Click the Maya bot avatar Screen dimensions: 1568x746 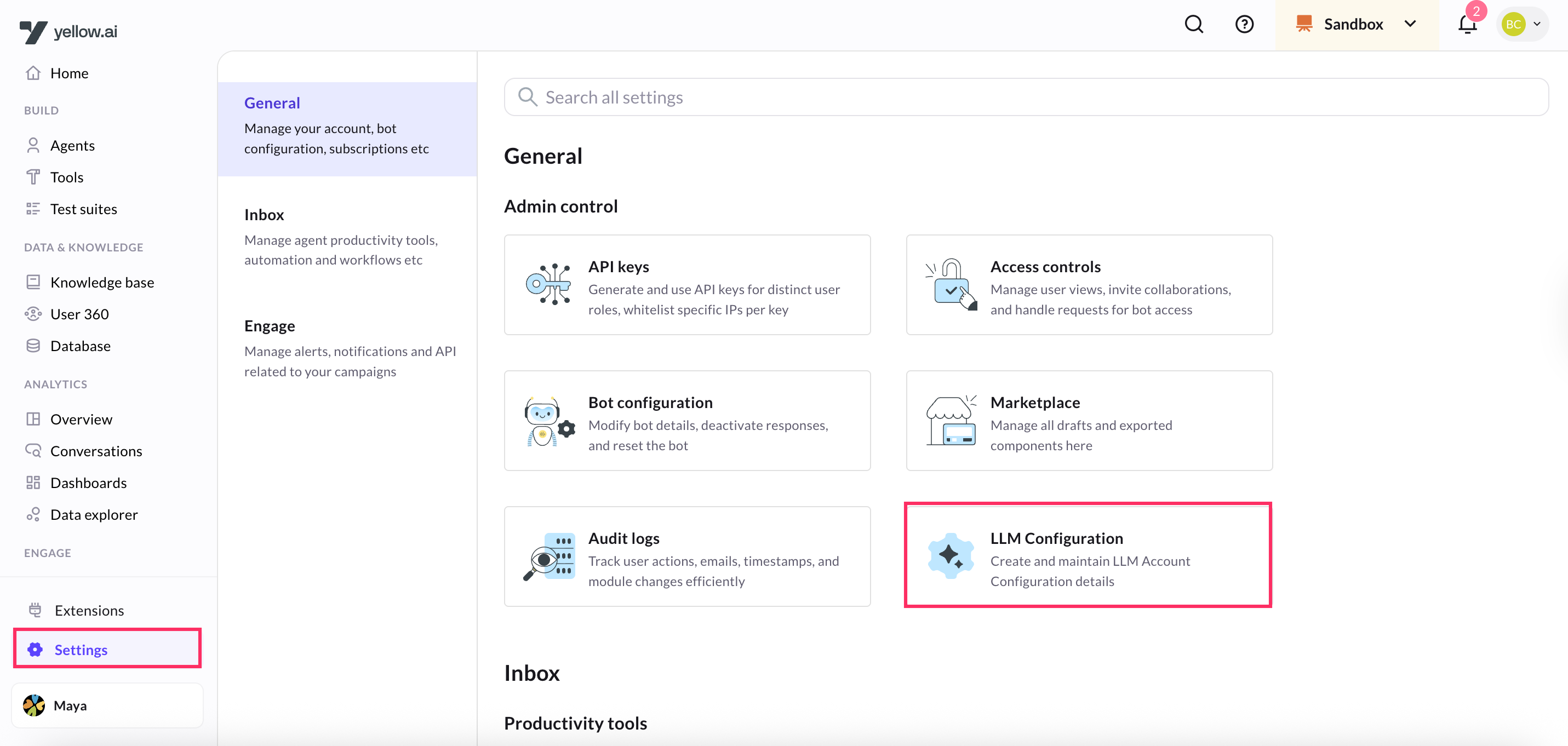click(34, 705)
